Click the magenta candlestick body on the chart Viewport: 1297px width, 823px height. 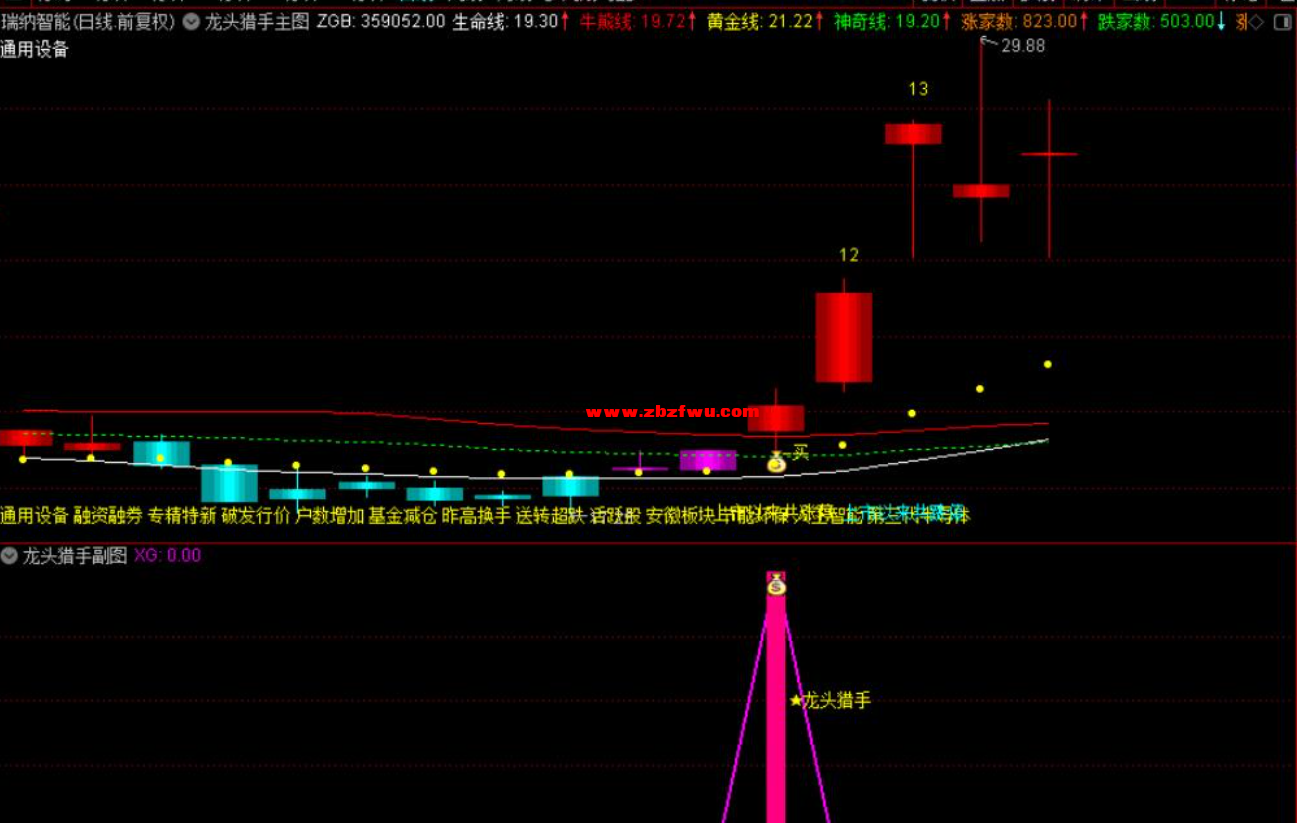click(707, 459)
